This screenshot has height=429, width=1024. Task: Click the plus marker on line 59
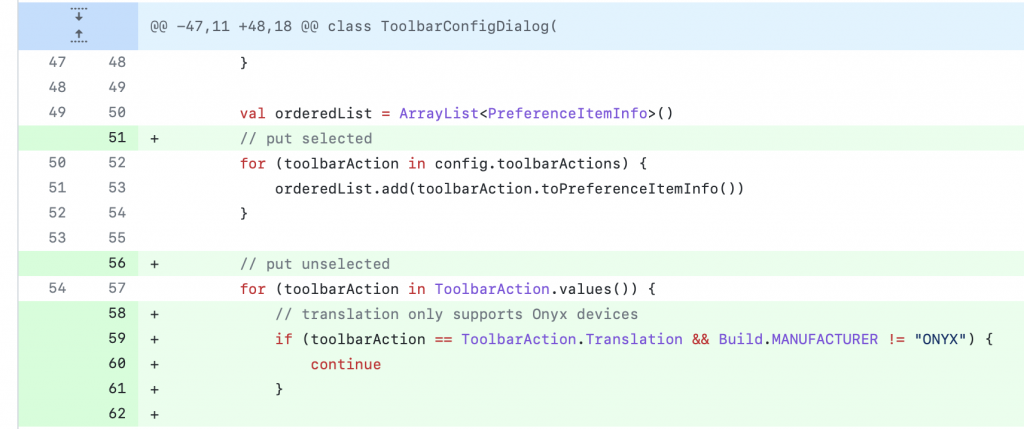(155, 339)
